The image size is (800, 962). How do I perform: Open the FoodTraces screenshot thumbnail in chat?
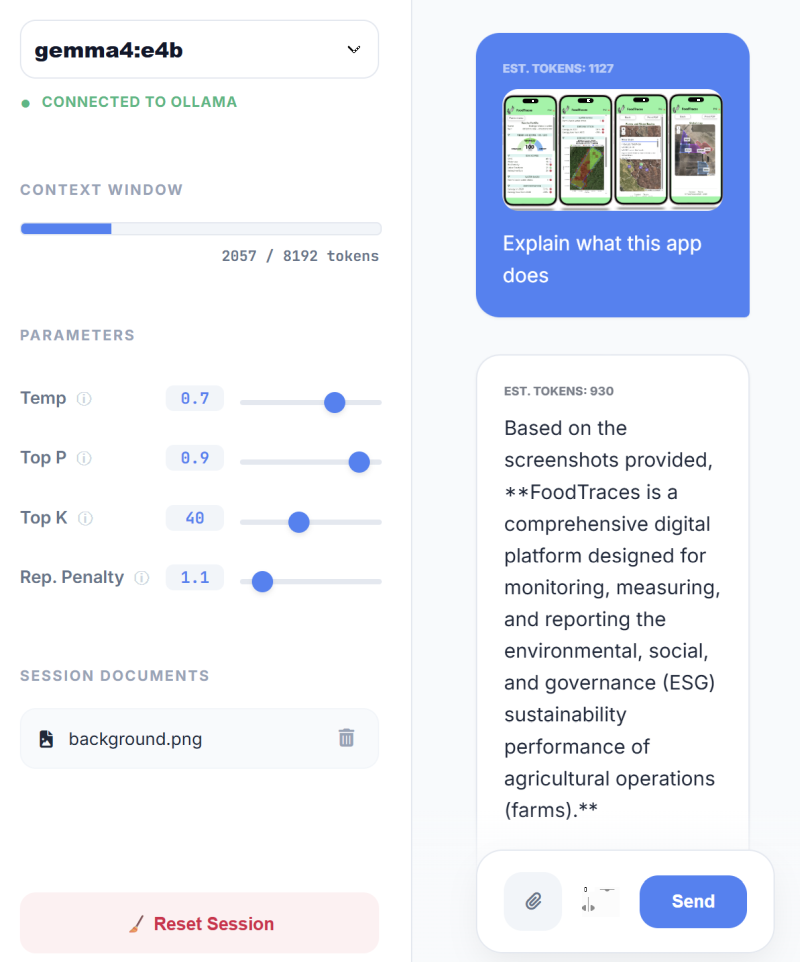pyautogui.click(x=612, y=150)
